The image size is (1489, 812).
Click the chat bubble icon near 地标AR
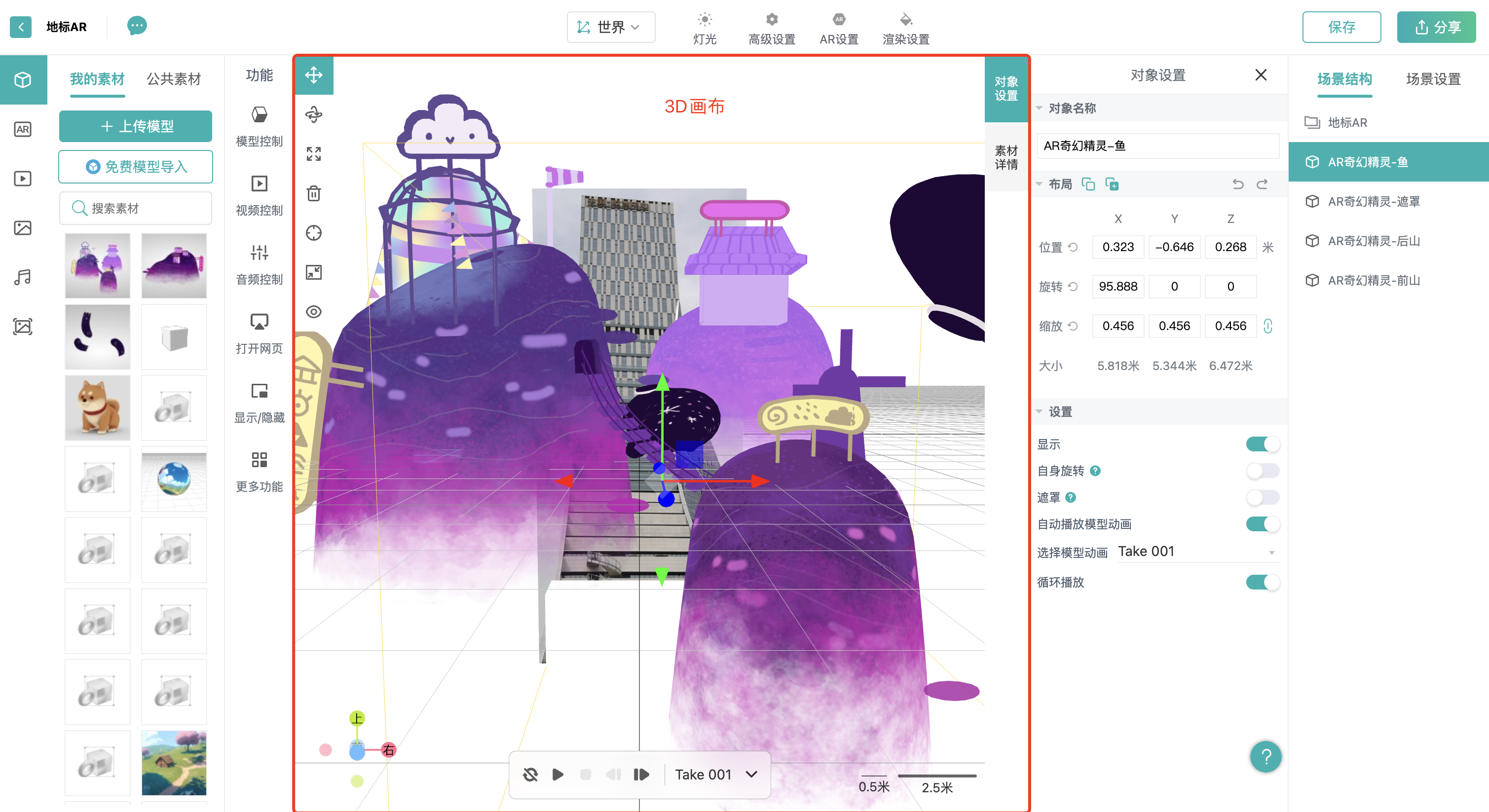click(x=137, y=26)
